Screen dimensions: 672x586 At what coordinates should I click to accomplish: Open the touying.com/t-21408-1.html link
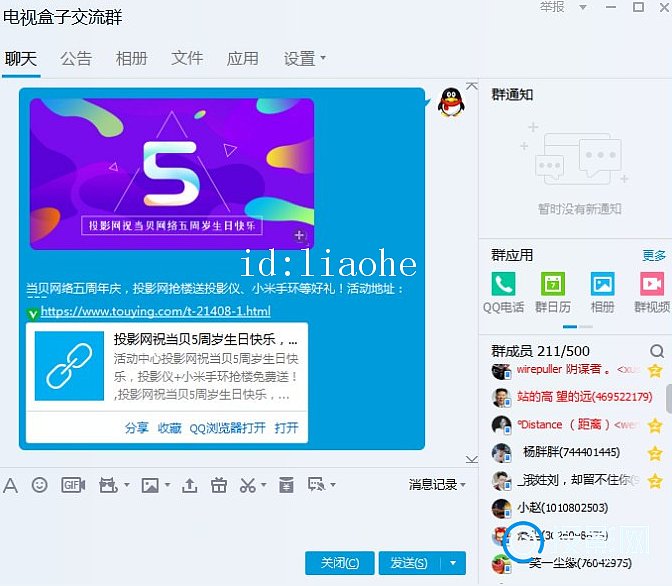[x=156, y=311]
